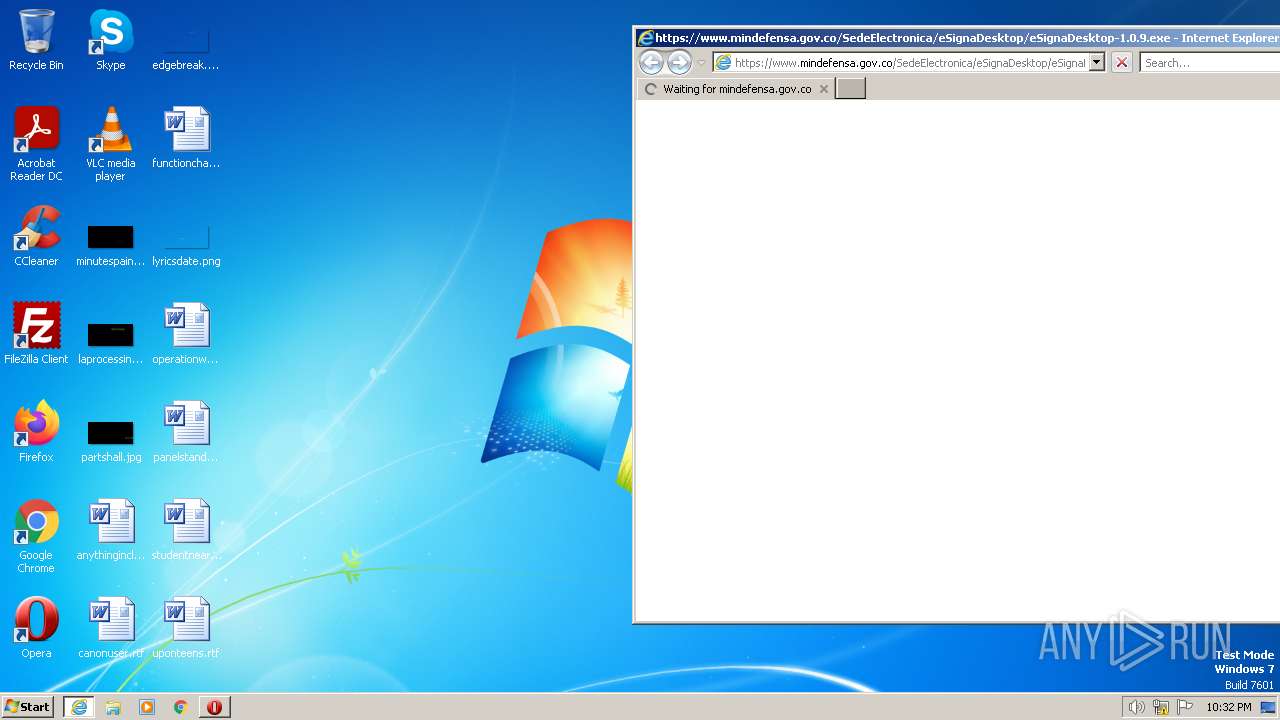Open Windows Media Player taskbar icon
Image resolution: width=1280 pixels, height=720 pixels.
pos(147,707)
